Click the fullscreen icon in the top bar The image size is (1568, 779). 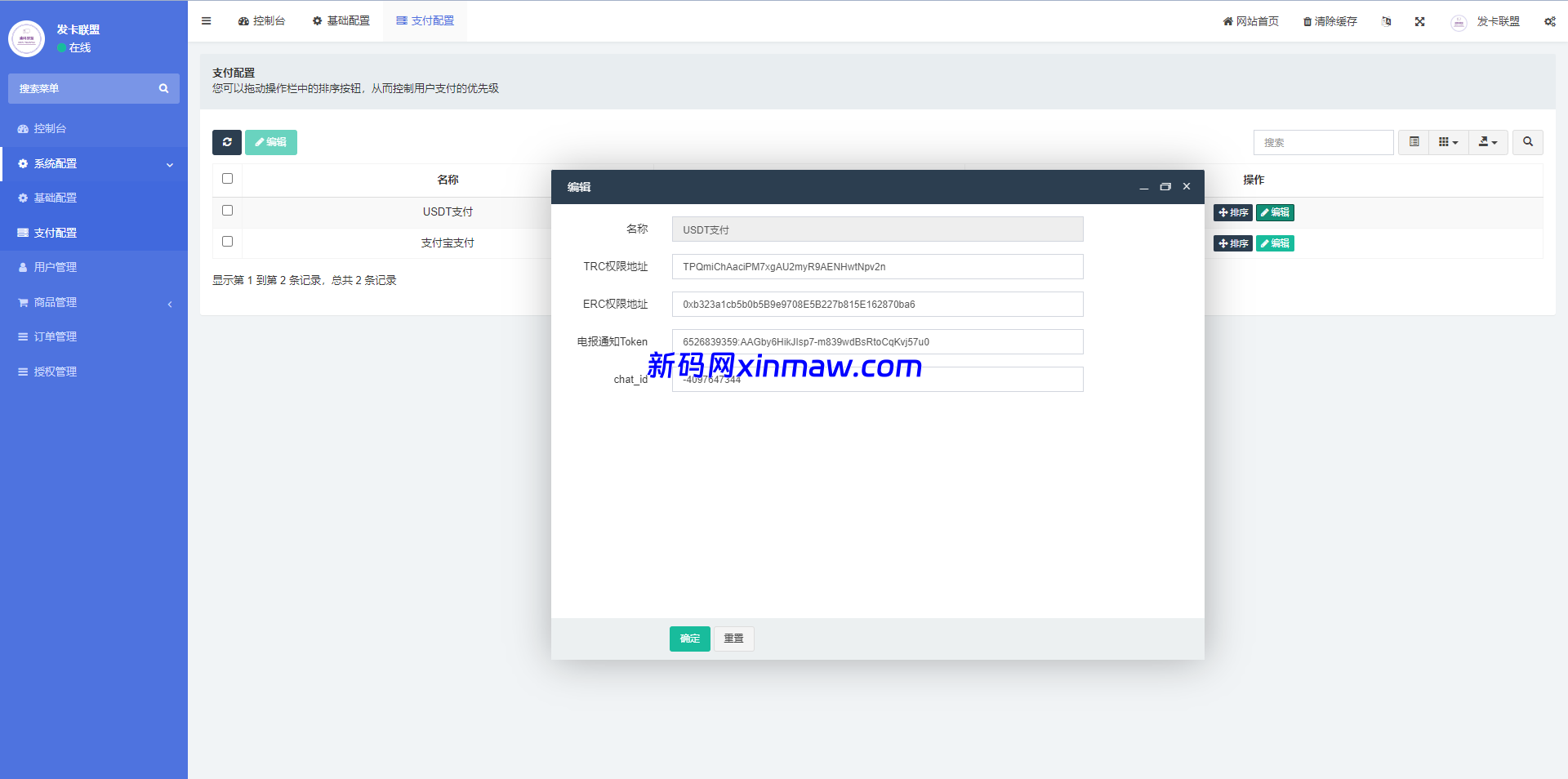pos(1420,22)
